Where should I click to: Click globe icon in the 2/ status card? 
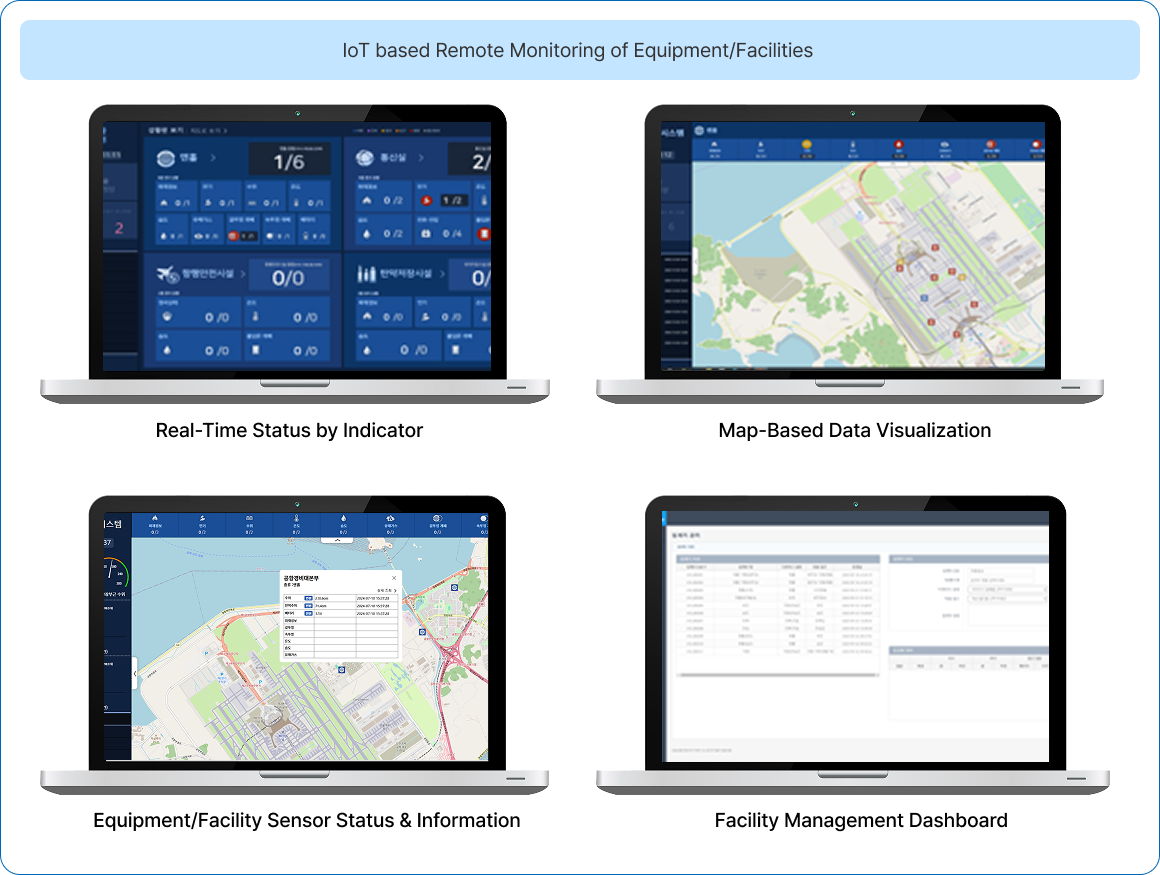[365, 158]
